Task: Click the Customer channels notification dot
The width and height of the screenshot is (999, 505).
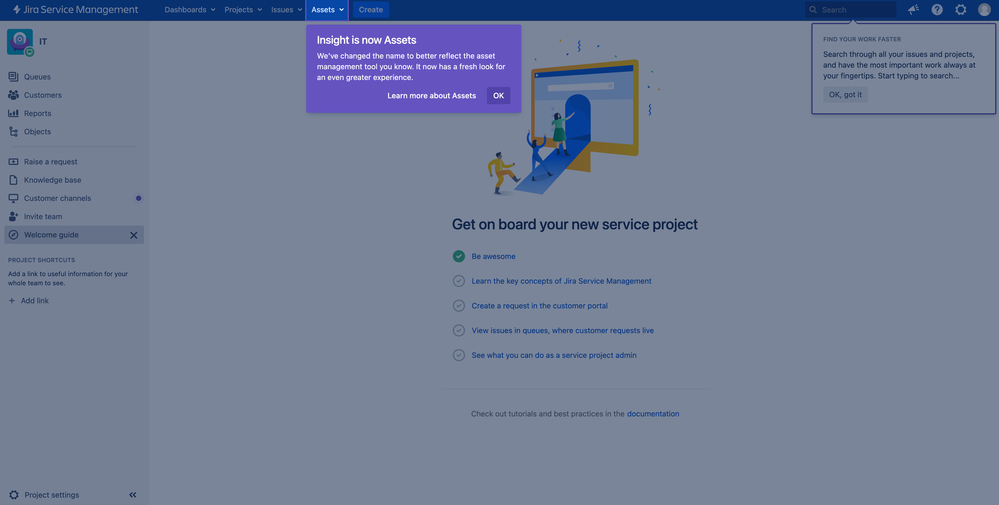Action: coord(138,198)
